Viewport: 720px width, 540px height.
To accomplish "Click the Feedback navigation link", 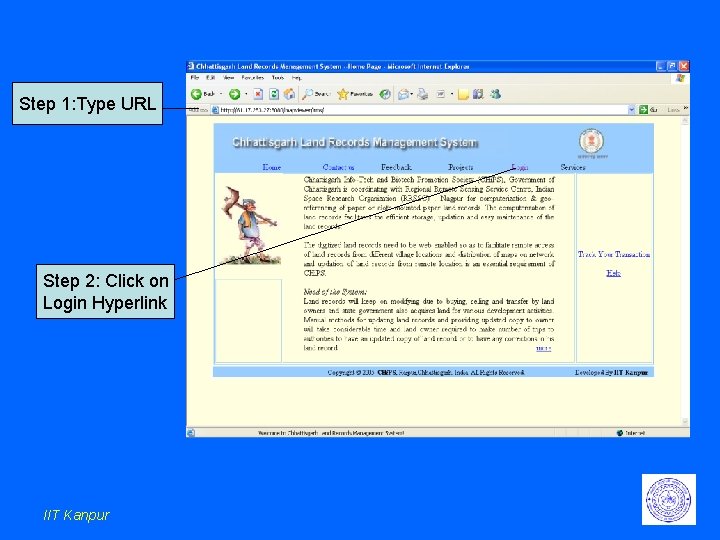I will [x=396, y=167].
